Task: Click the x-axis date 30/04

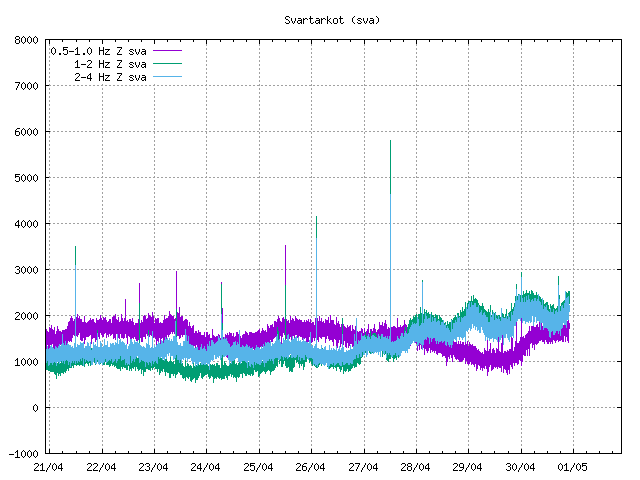Action: coord(520,467)
